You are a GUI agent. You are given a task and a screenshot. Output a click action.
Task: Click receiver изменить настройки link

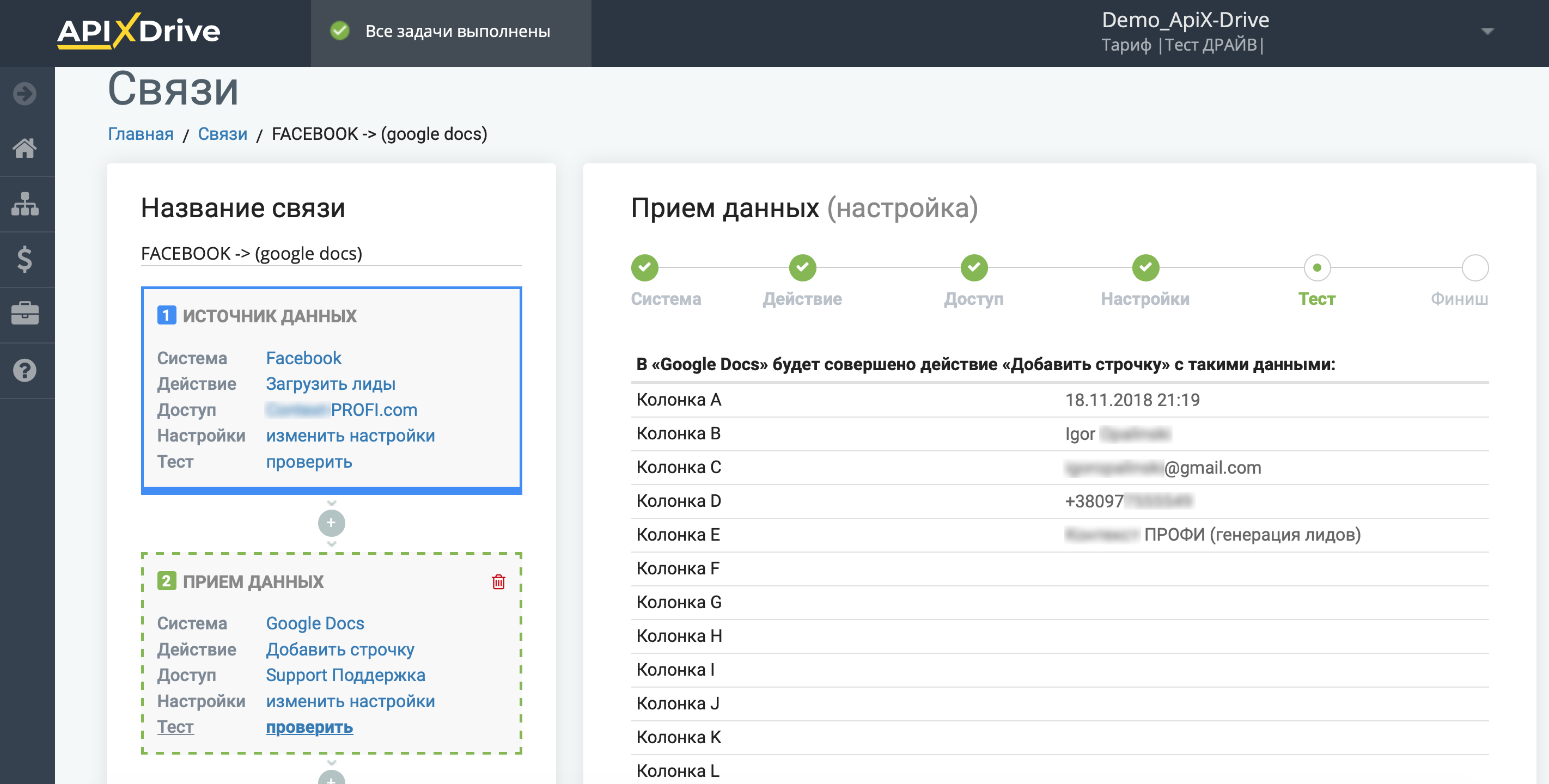point(351,702)
